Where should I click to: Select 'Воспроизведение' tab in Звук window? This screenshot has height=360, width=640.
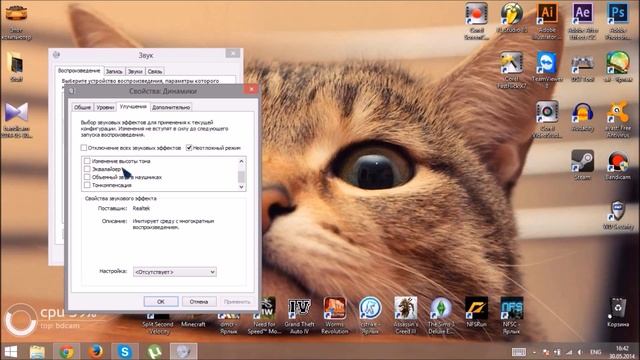click(79, 70)
